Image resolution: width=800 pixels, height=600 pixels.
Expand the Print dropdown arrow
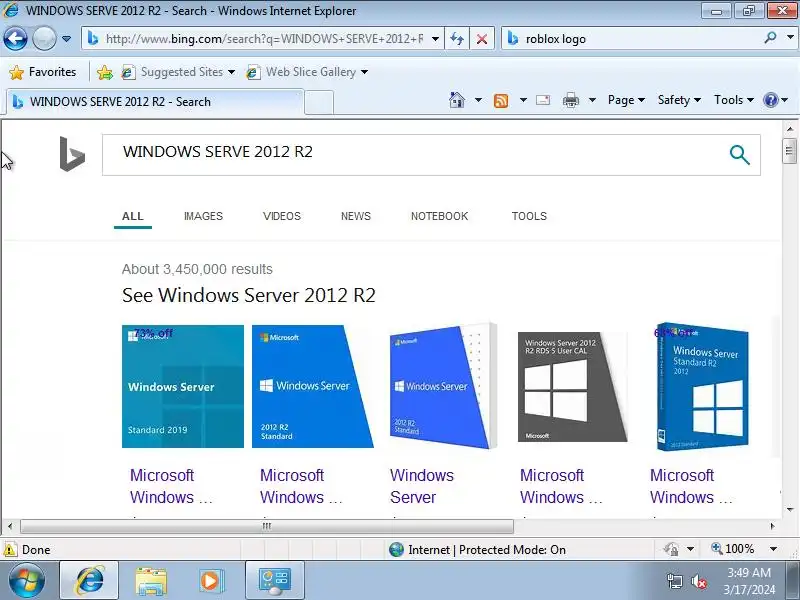tap(592, 100)
